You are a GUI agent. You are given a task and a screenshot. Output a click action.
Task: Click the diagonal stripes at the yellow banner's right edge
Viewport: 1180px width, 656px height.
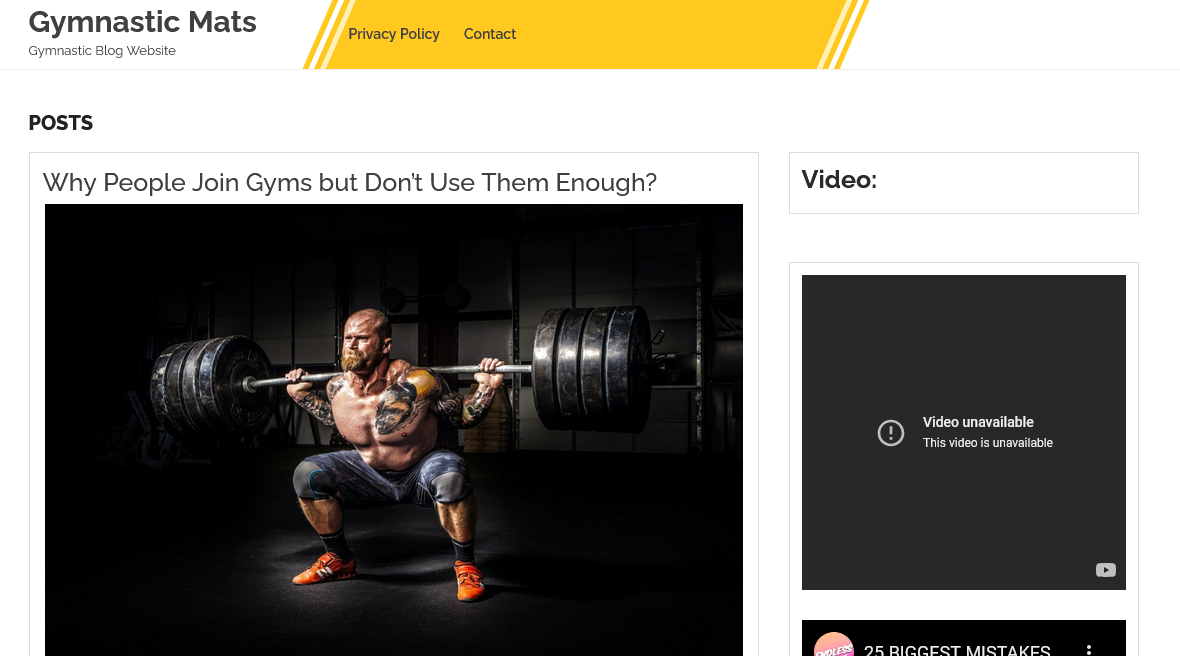coord(843,35)
